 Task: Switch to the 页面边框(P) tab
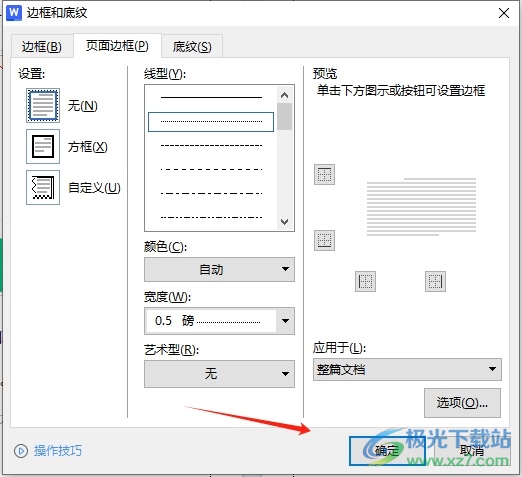[117, 46]
